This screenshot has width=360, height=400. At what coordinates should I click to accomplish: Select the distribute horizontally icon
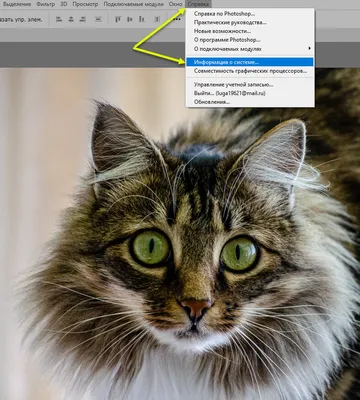(x=157, y=19)
